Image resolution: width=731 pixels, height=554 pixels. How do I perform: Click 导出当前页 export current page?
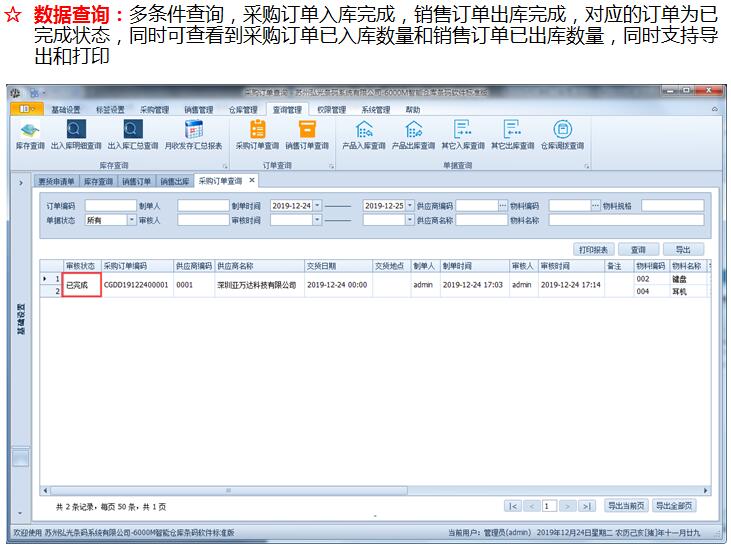point(626,506)
